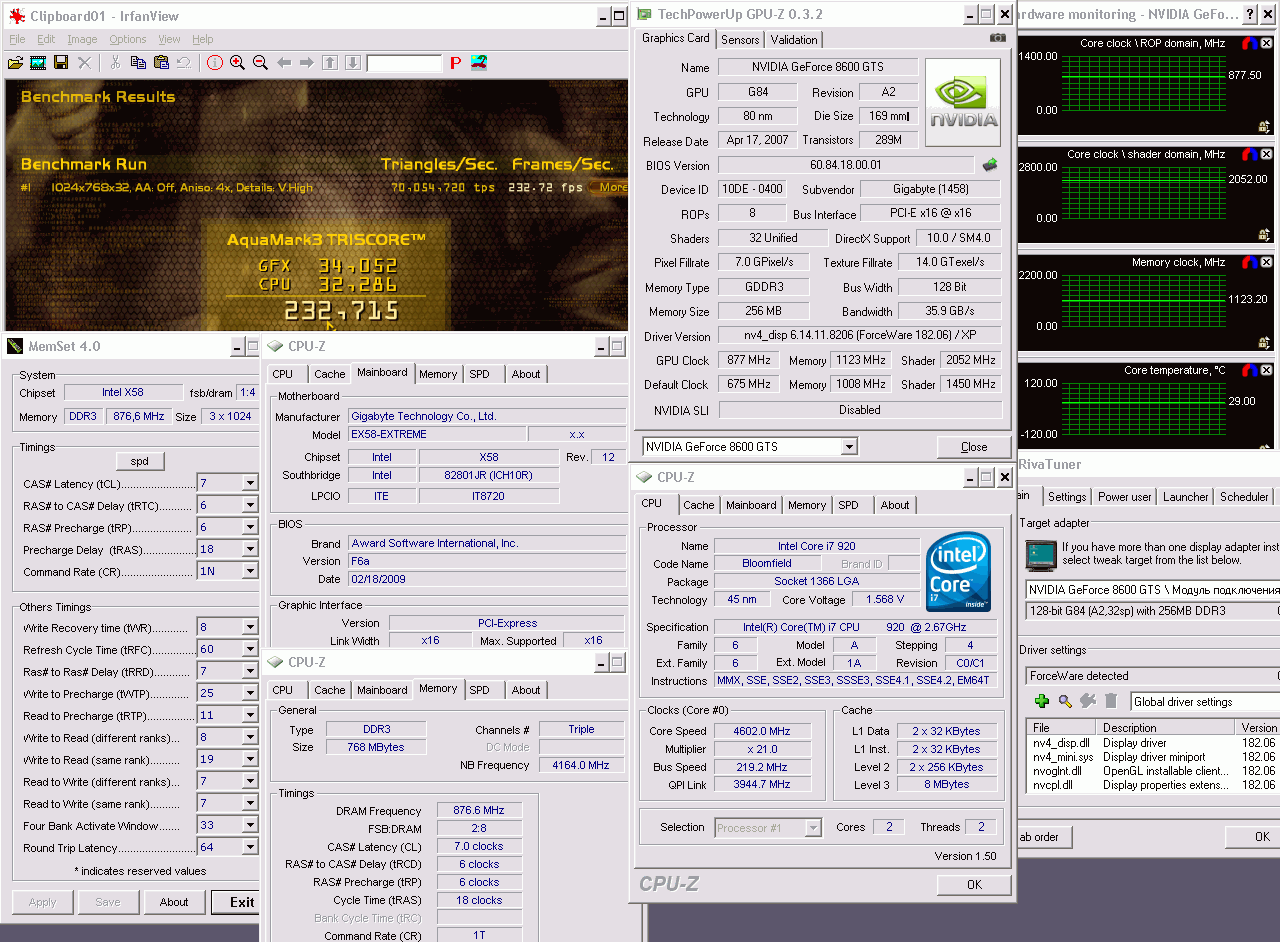Click the Close button in GPU-Z
The image size is (1280, 942).
click(x=974, y=447)
